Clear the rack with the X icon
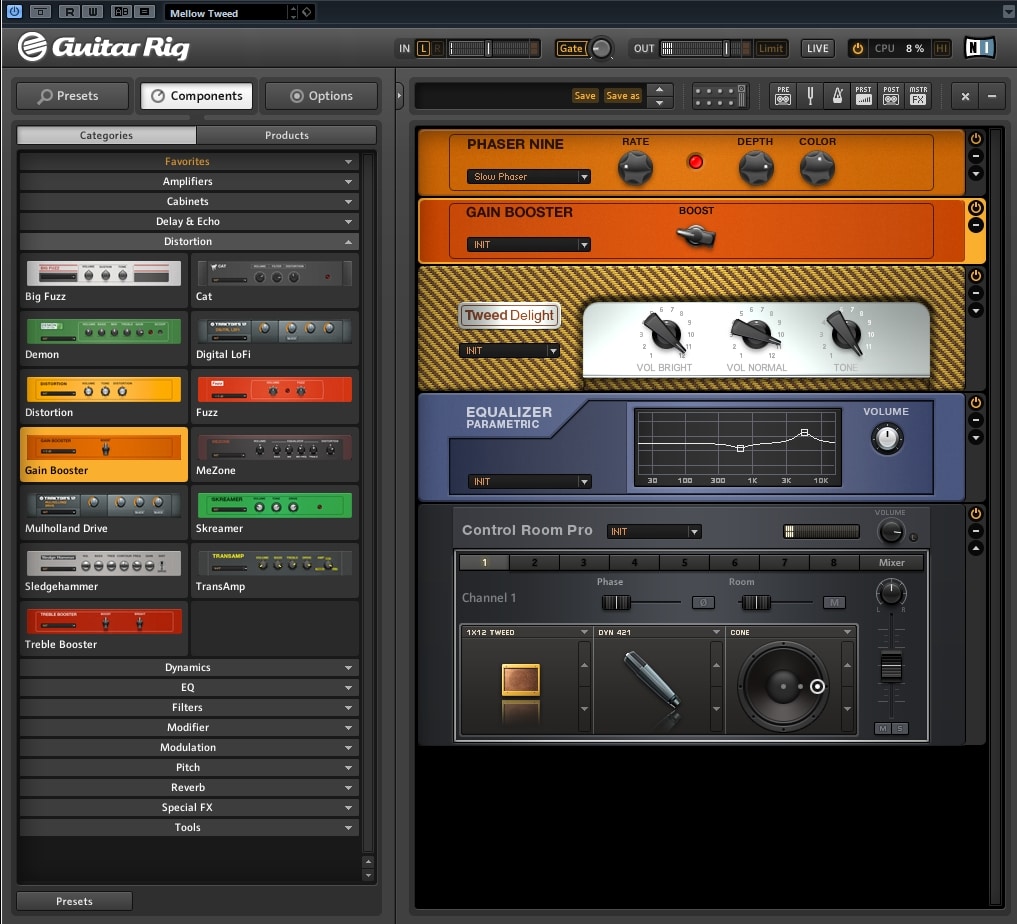 (x=965, y=96)
